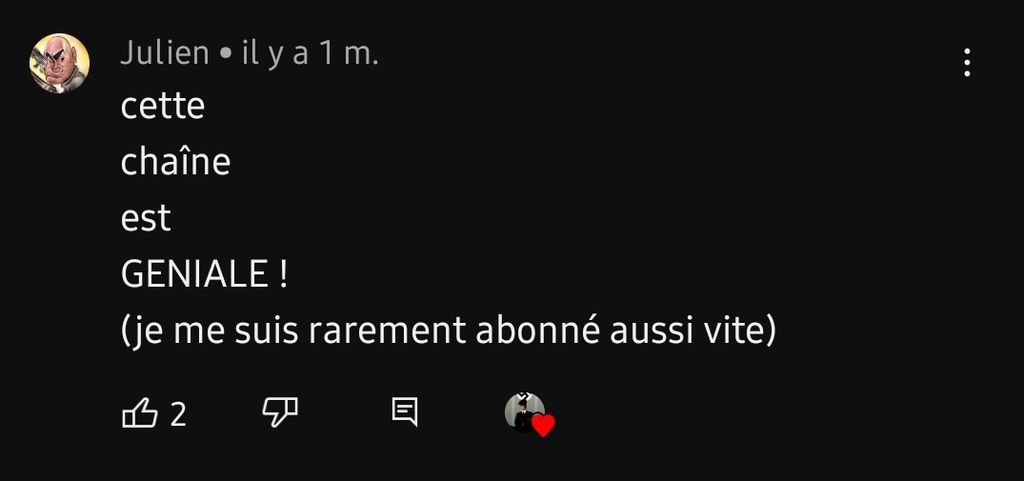The image size is (1024, 481).
Task: Click the red heart badge icon
Action: coord(543,425)
